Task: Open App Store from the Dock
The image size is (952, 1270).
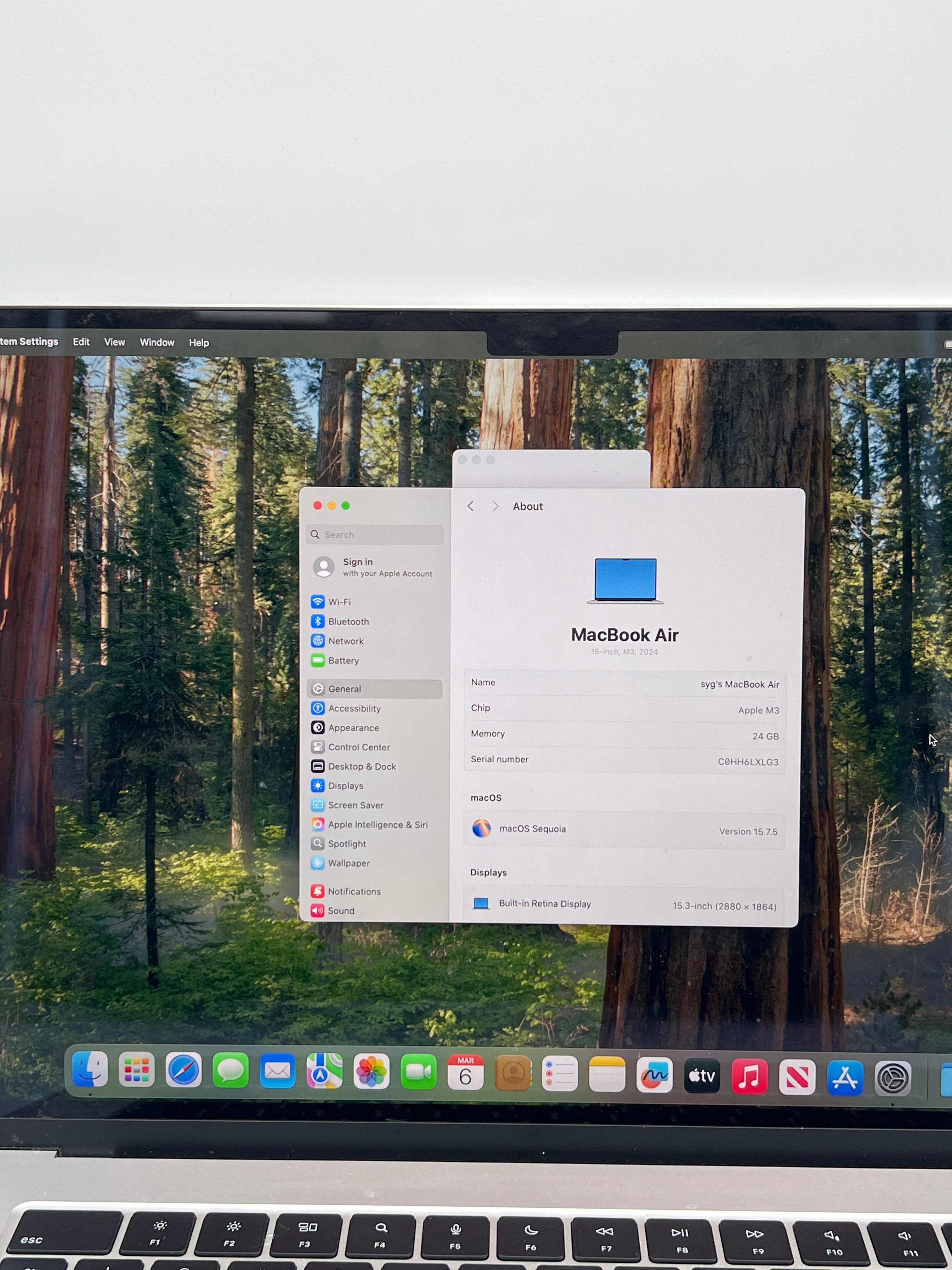Action: pyautogui.click(x=845, y=1078)
